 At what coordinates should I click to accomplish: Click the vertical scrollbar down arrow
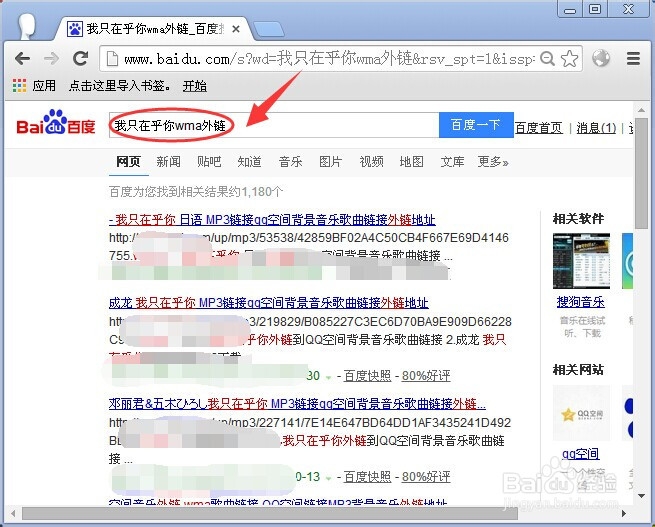click(x=641, y=496)
